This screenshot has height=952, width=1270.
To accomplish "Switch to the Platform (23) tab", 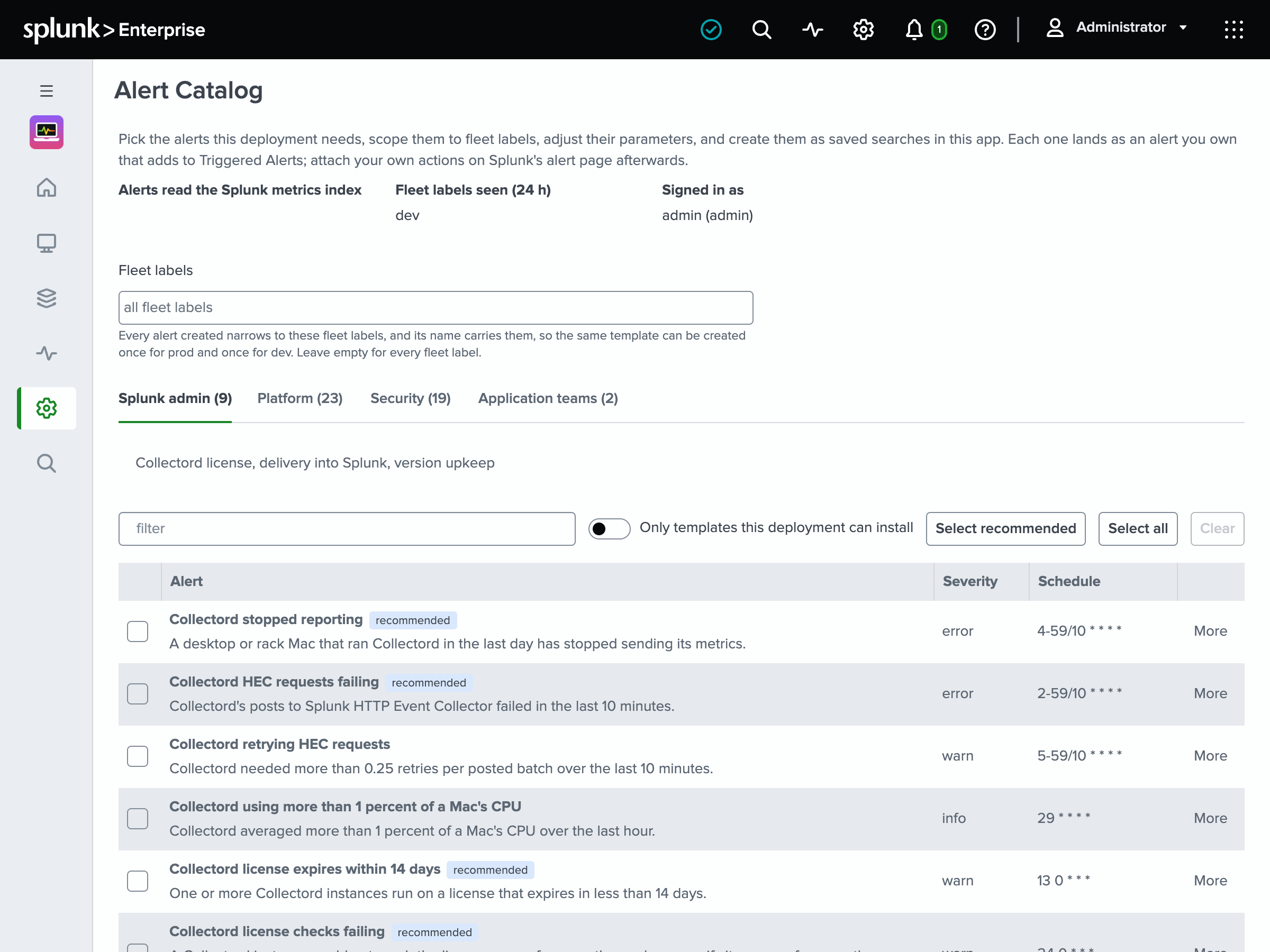I will pyautogui.click(x=300, y=398).
